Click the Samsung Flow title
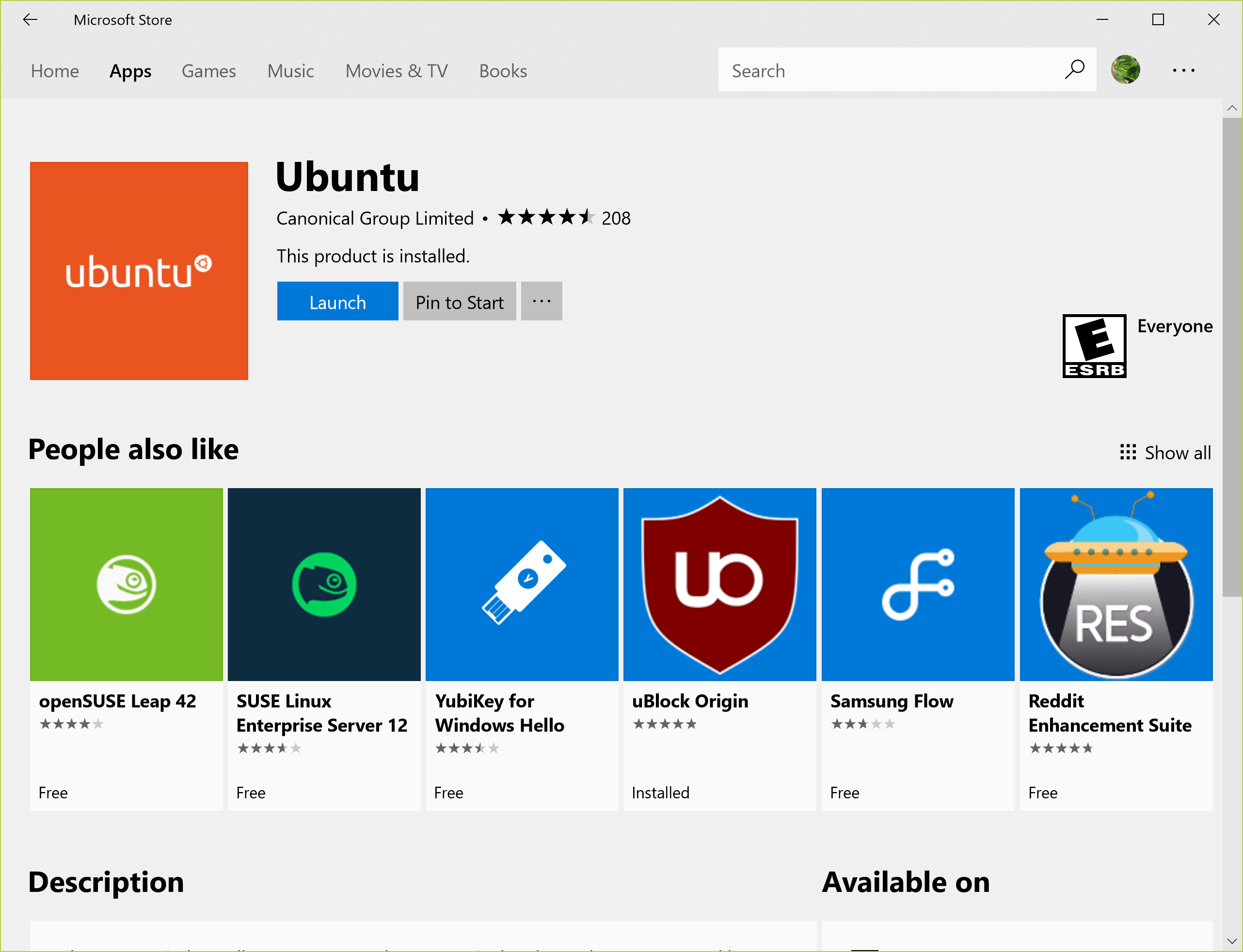The width and height of the screenshot is (1243, 952). click(892, 701)
